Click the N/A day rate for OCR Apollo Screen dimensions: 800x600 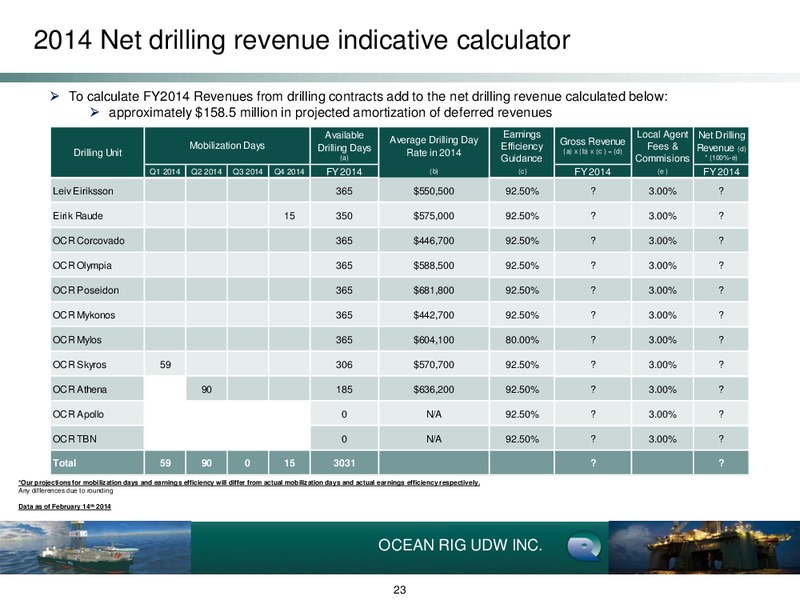[x=434, y=414]
